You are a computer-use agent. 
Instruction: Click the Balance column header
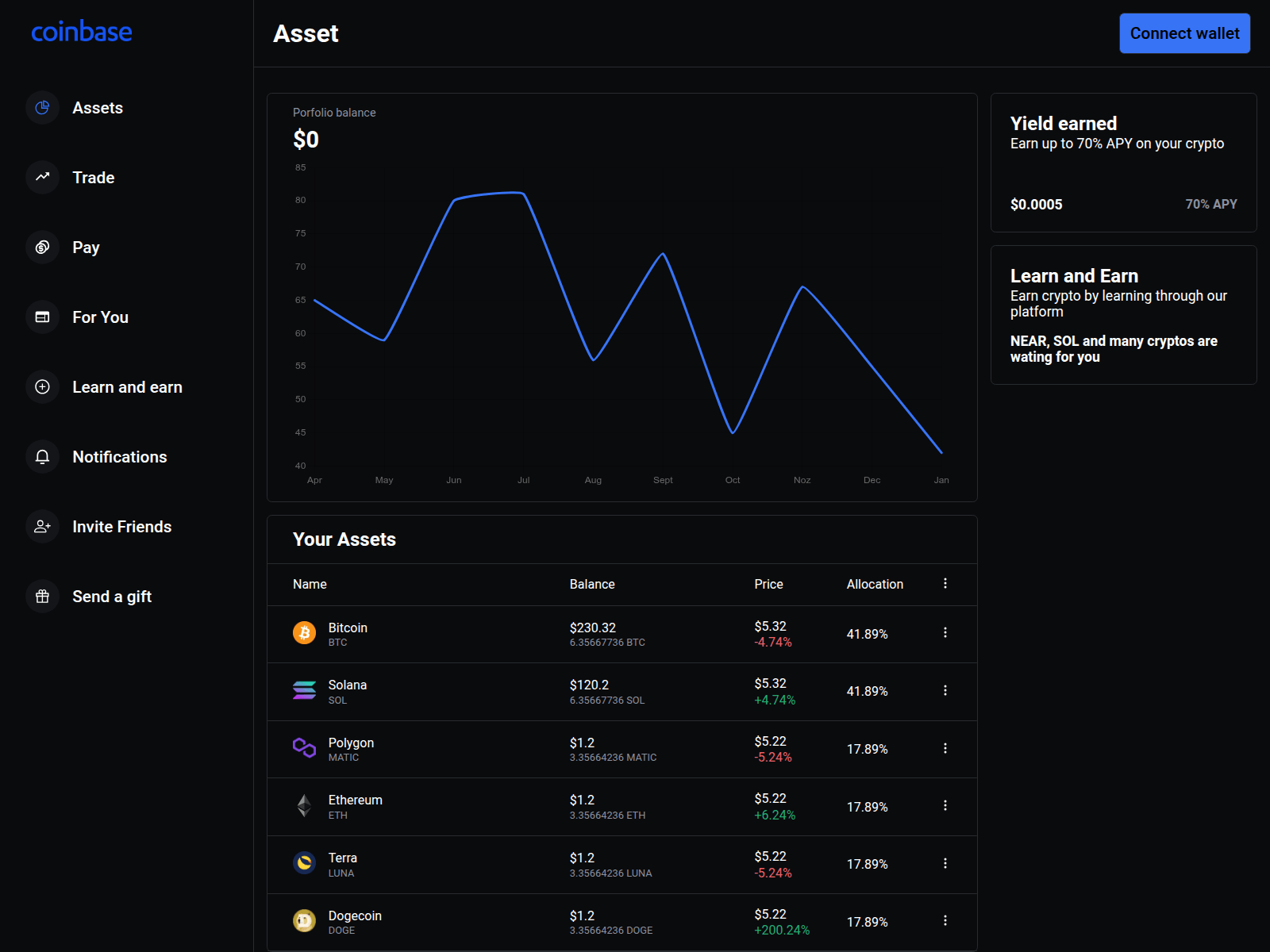pyautogui.click(x=592, y=585)
